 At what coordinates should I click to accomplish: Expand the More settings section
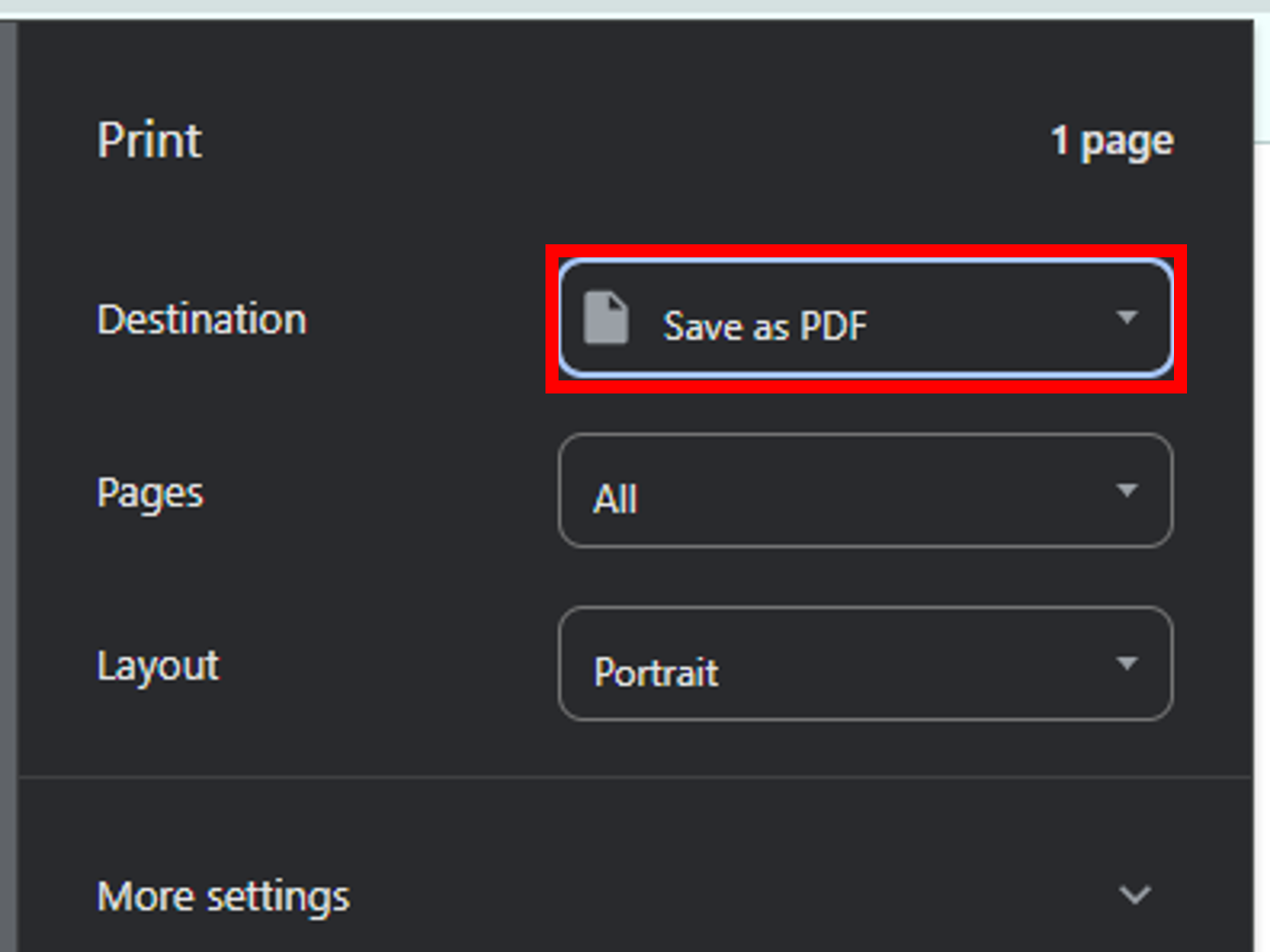(634, 895)
